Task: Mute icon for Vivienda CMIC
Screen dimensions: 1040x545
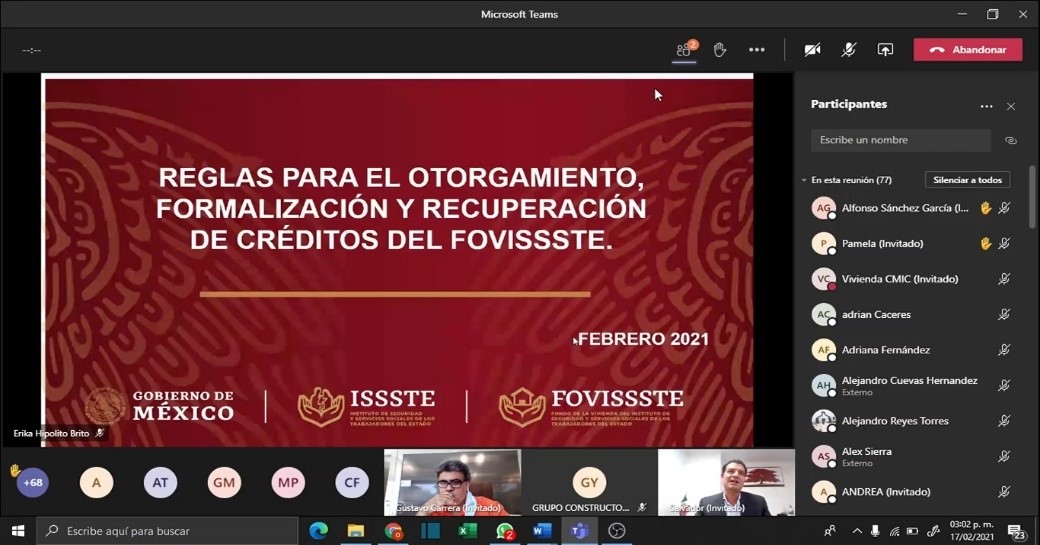Action: coord(1005,278)
